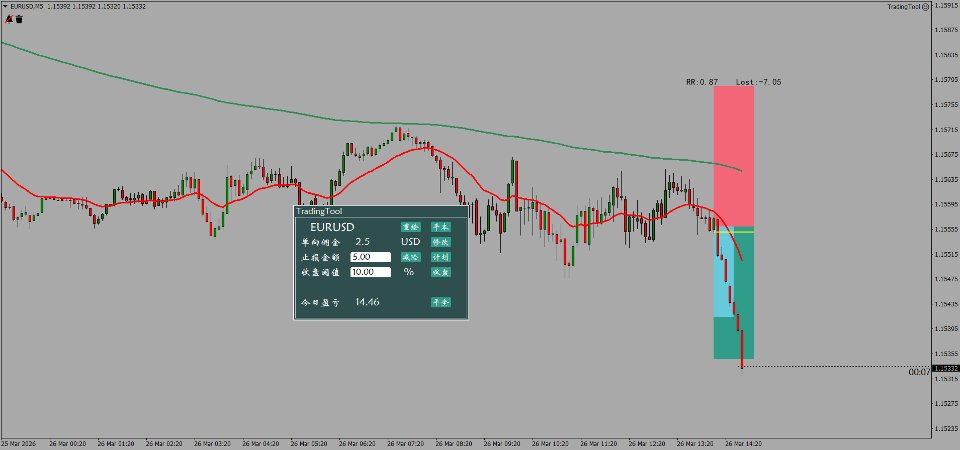
Task: Click the 止损金额 input field showing 5.00
Action: tap(370, 257)
